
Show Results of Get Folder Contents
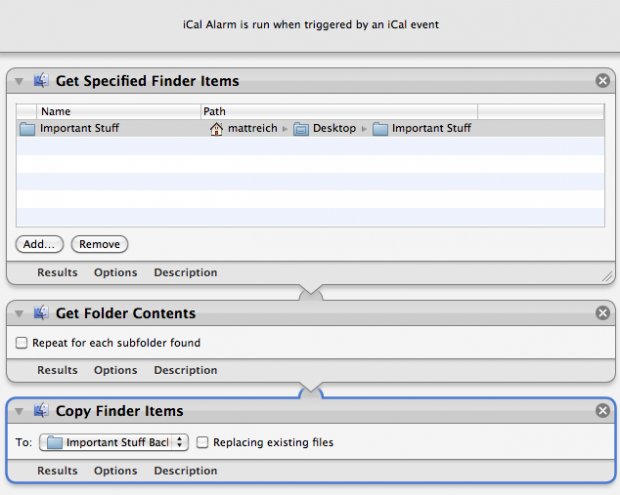[57, 370]
